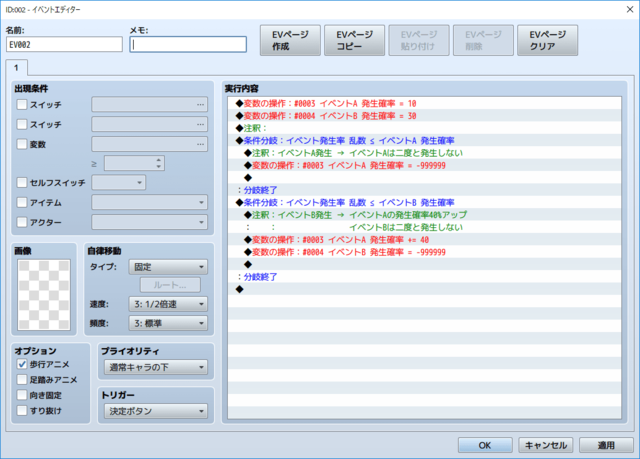
Task: Enable the すり抜け option
Action: pyautogui.click(x=22, y=410)
